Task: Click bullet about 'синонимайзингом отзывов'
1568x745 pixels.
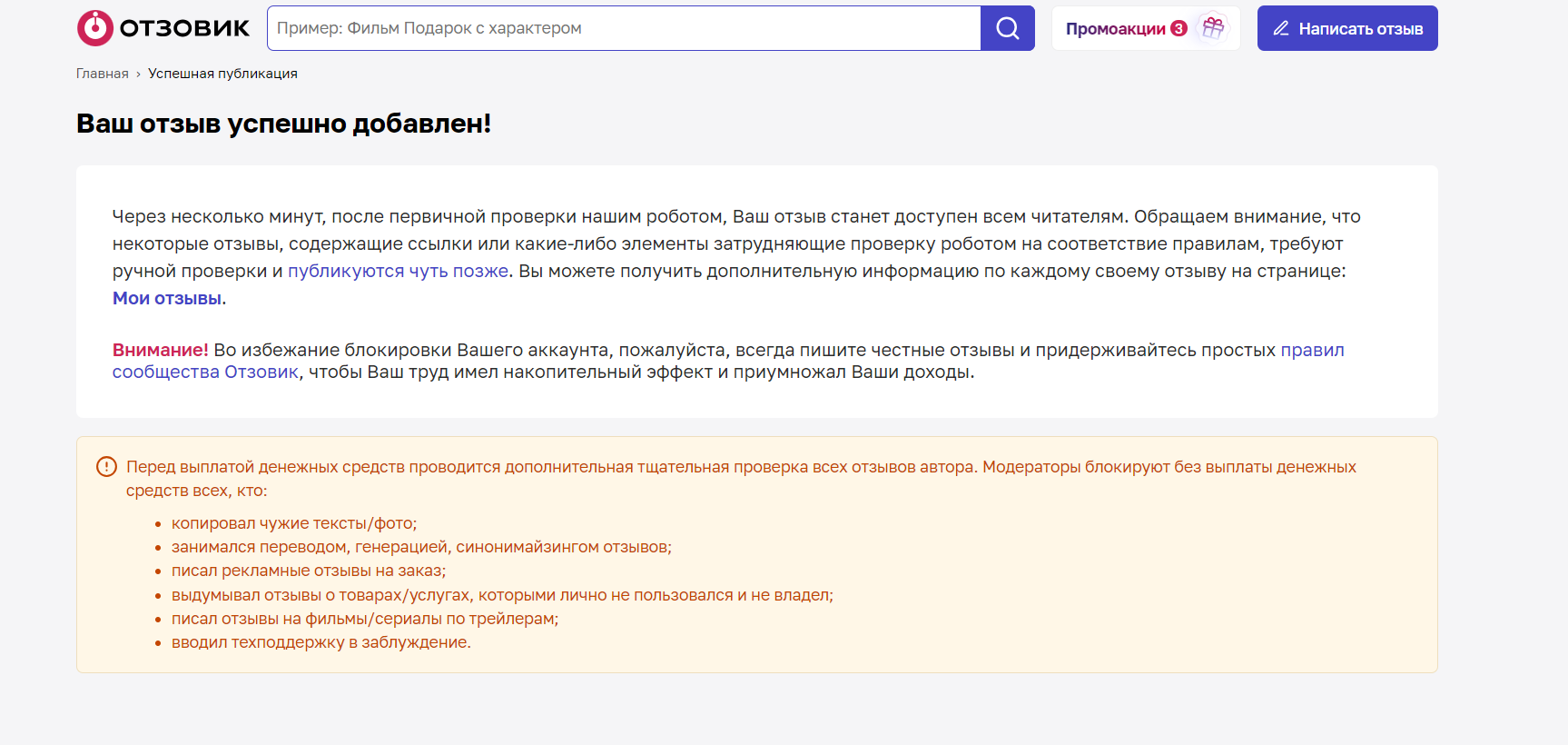Action: point(421,547)
